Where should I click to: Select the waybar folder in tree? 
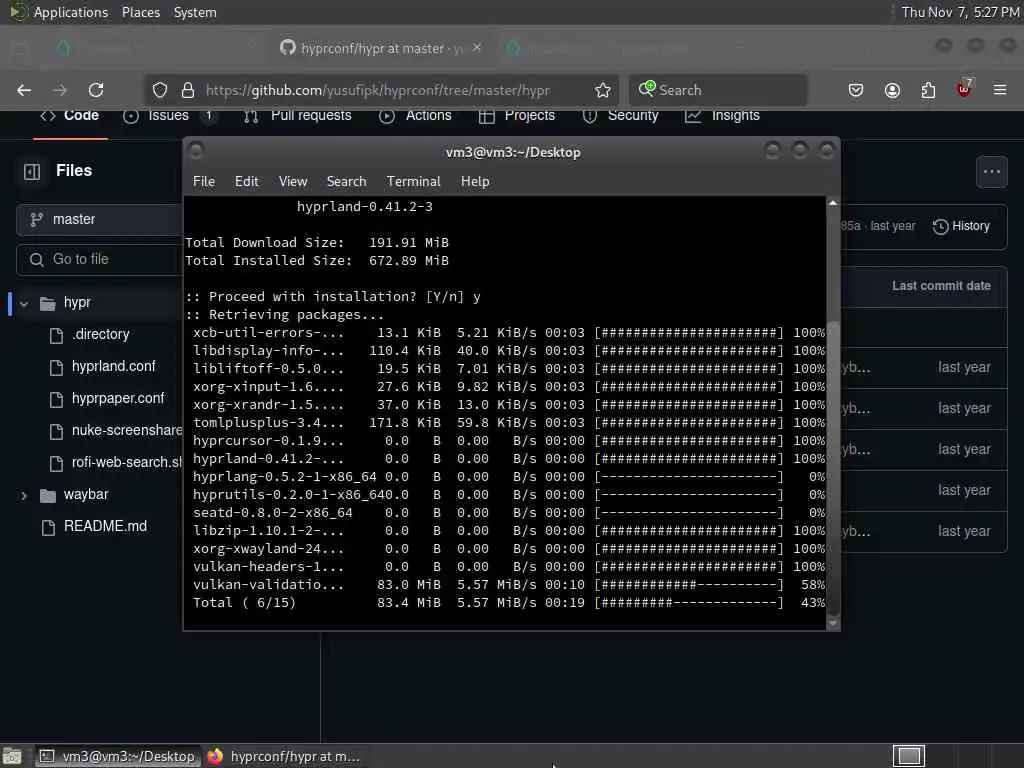(x=86, y=495)
